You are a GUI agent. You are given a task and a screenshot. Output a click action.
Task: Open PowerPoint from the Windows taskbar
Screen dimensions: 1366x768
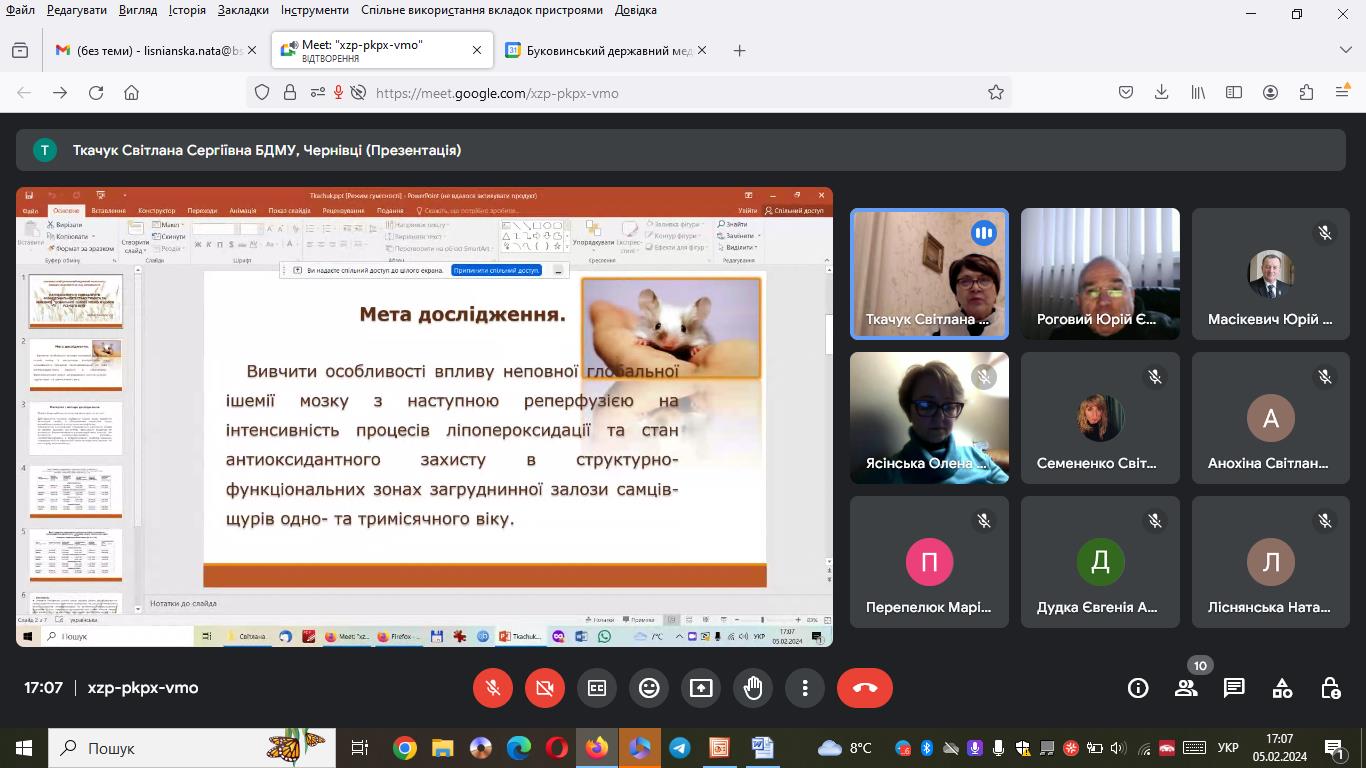coord(719,748)
